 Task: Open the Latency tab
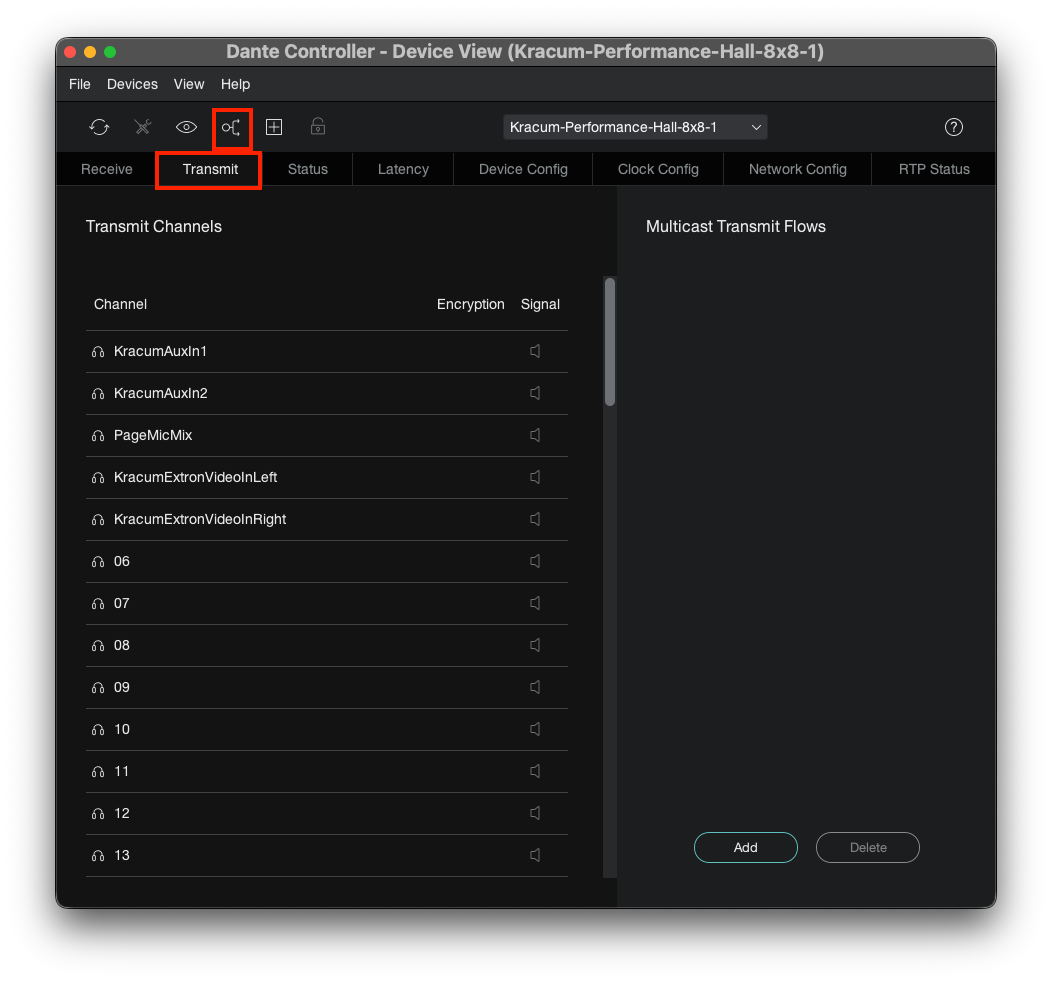pos(403,169)
